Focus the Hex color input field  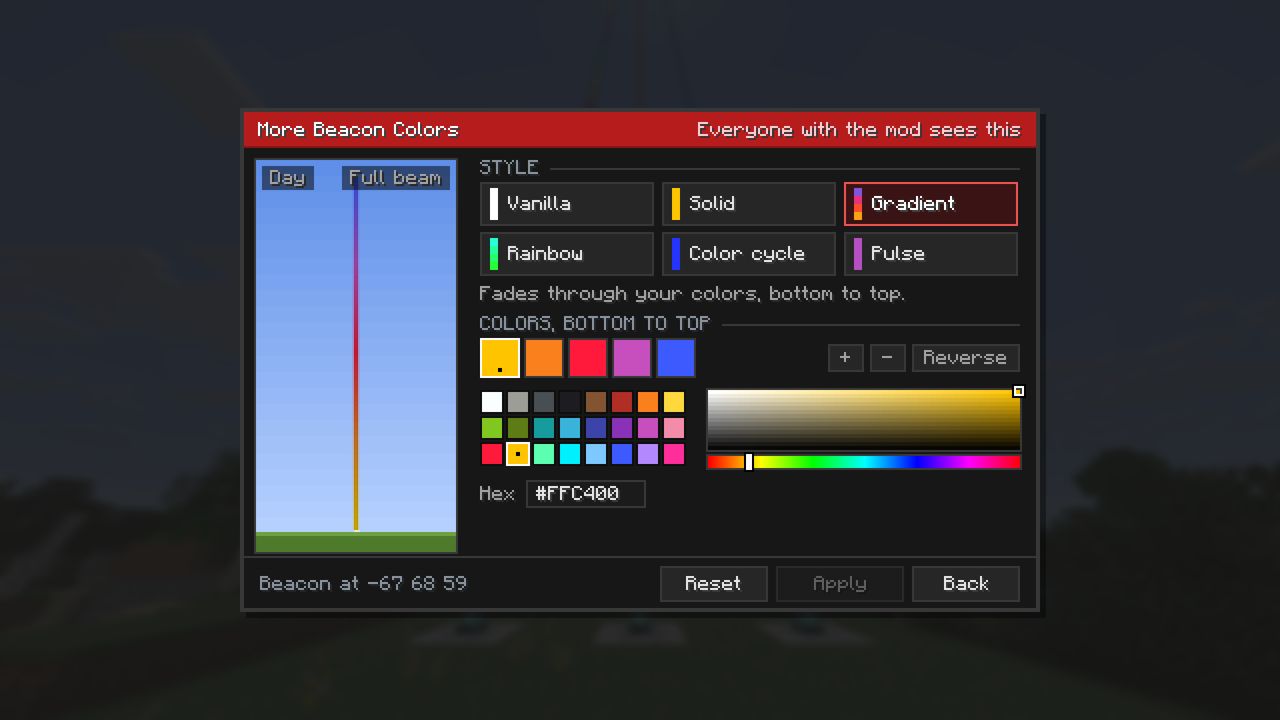[x=586, y=494]
